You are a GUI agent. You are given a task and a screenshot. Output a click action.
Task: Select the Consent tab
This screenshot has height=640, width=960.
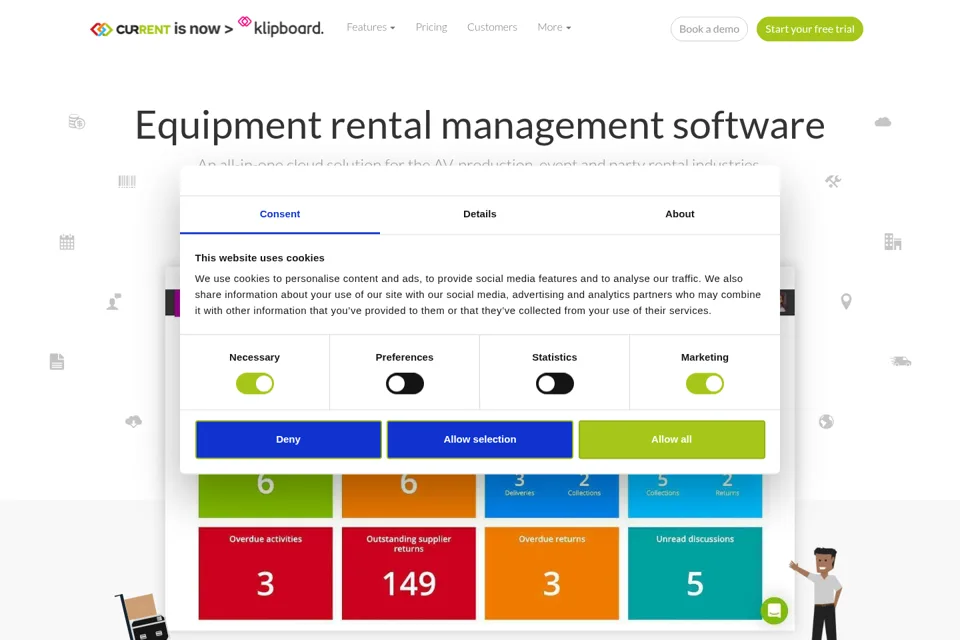tap(280, 214)
